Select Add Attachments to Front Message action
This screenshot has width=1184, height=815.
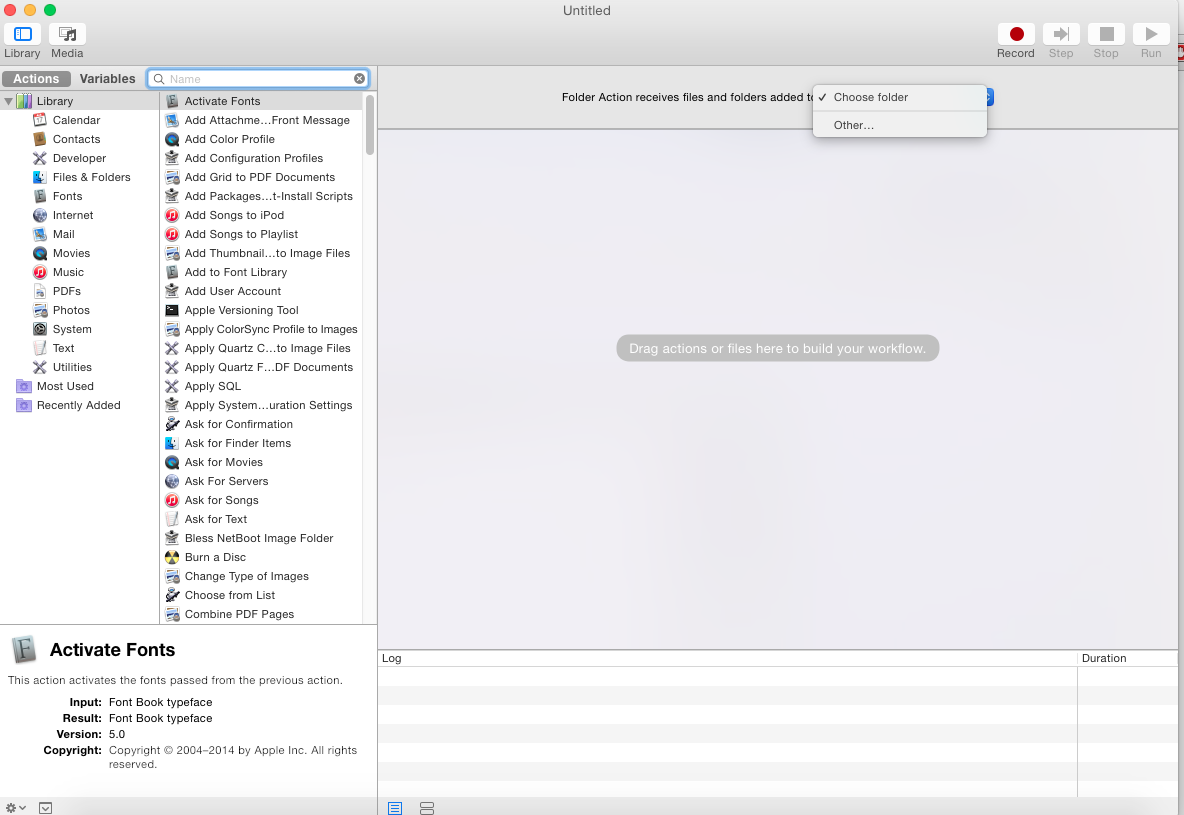coord(261,120)
